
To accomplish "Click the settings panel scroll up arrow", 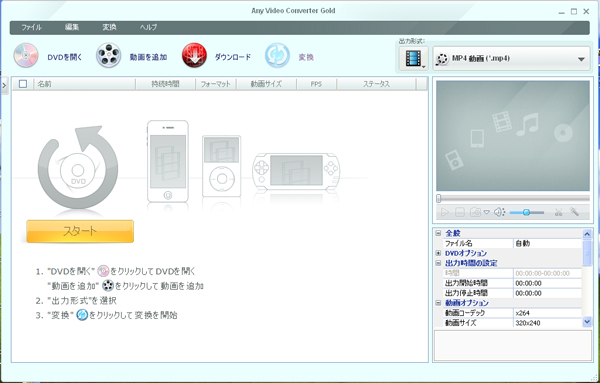I will (587, 234).
